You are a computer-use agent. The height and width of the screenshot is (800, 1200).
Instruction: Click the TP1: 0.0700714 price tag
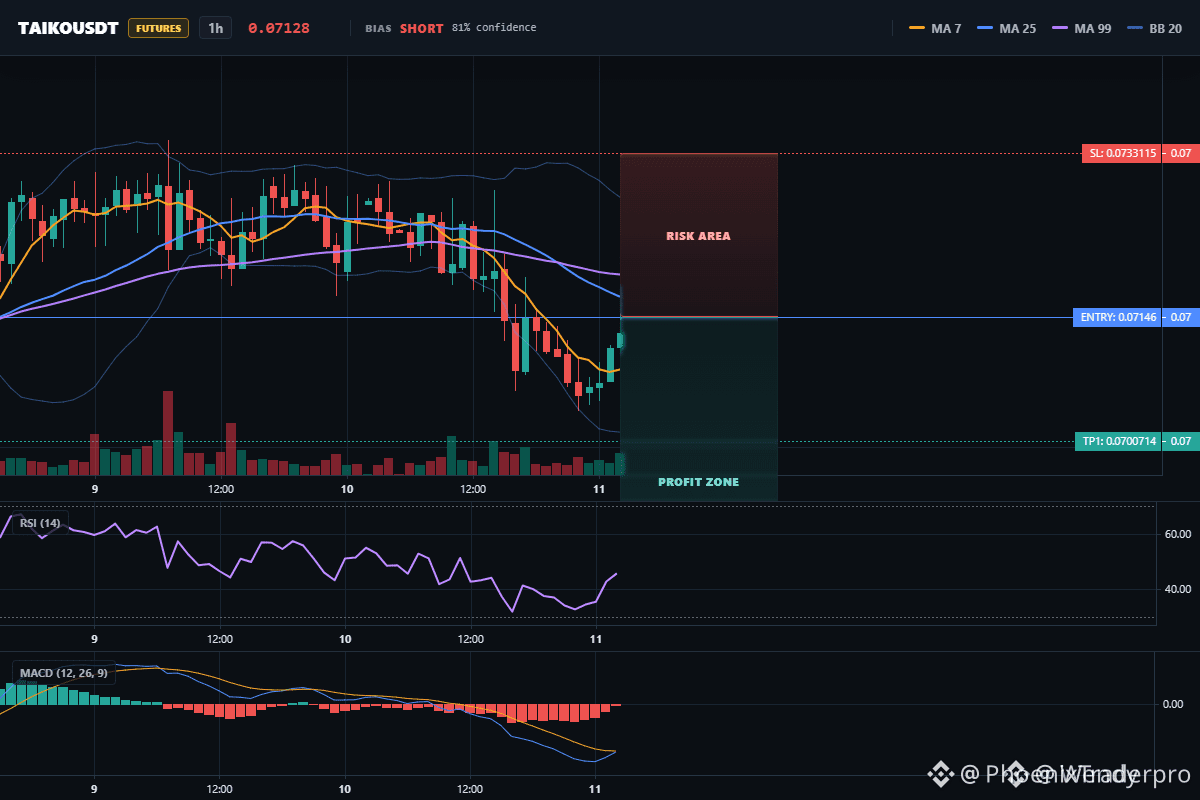click(1119, 441)
